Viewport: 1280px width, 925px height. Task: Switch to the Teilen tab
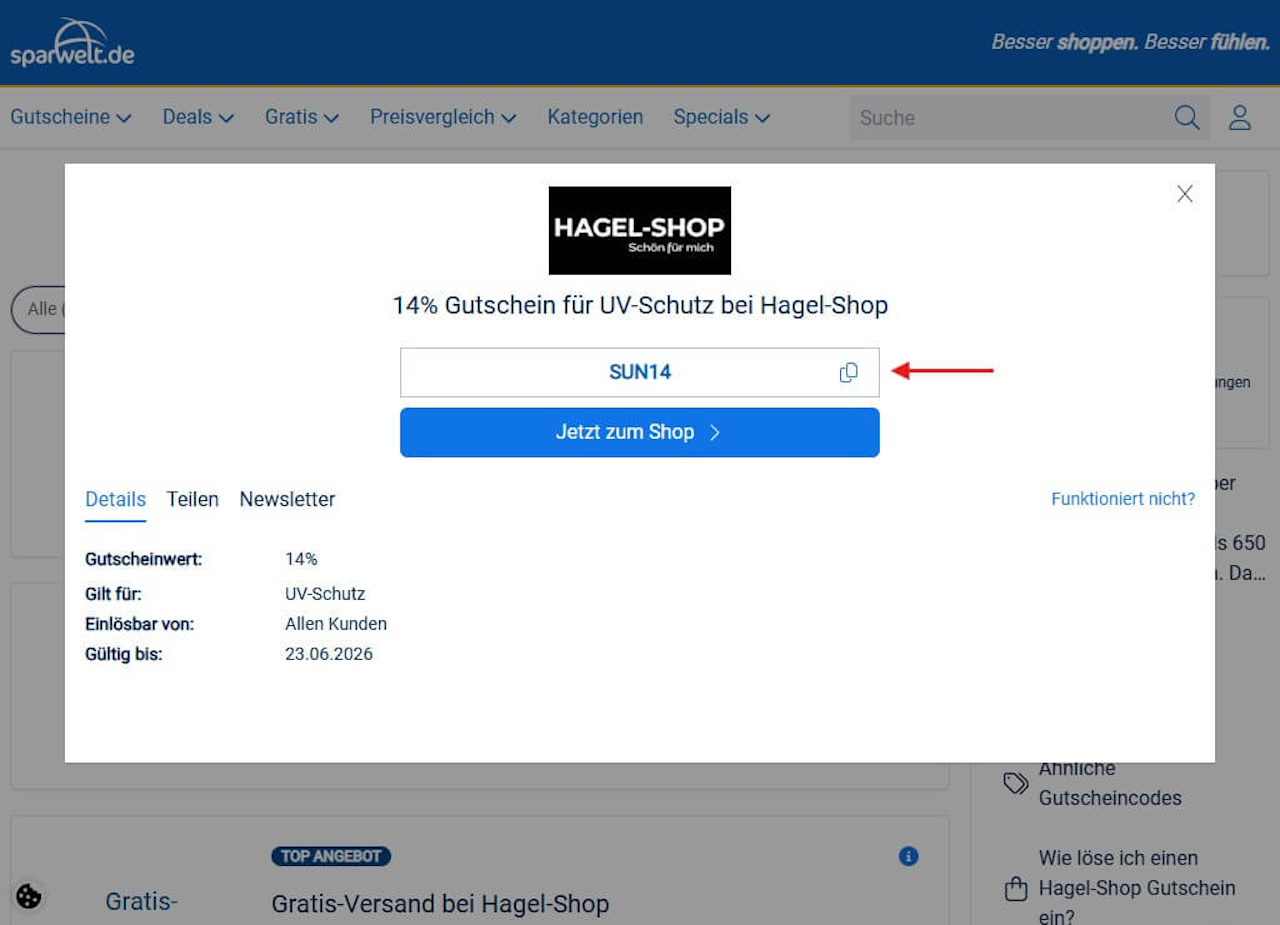point(193,499)
